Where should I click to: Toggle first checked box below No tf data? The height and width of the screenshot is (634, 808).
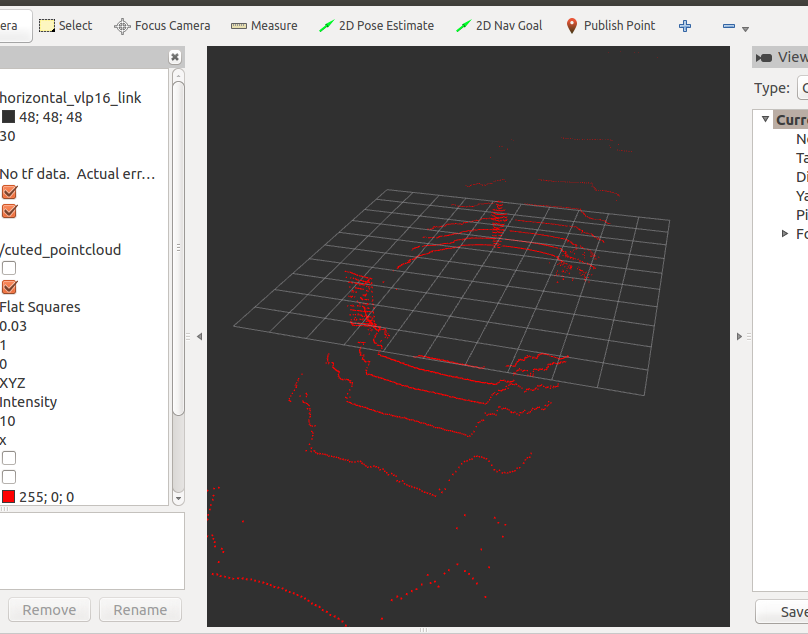point(9,192)
